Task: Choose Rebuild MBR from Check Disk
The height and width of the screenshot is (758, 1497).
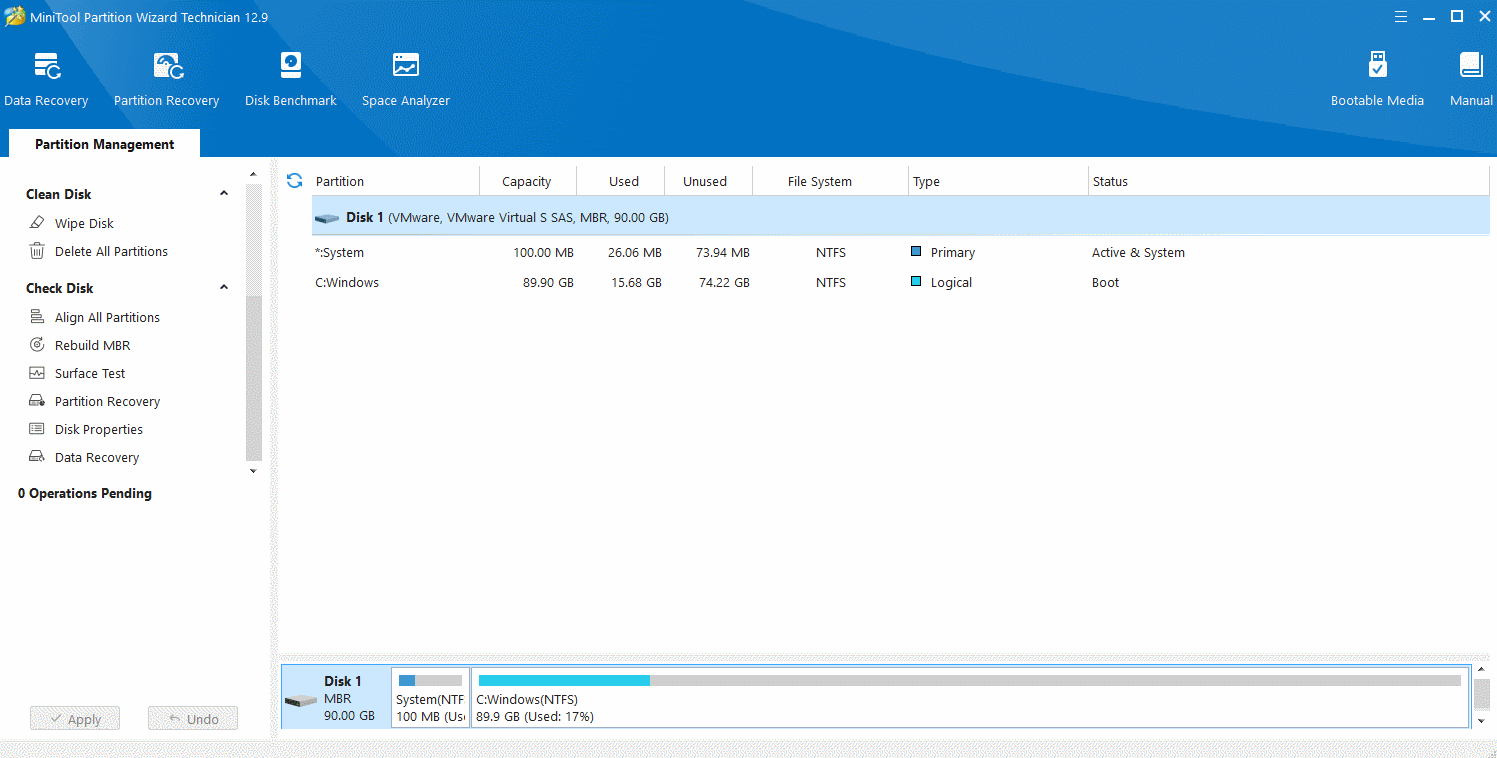Action: coord(92,346)
